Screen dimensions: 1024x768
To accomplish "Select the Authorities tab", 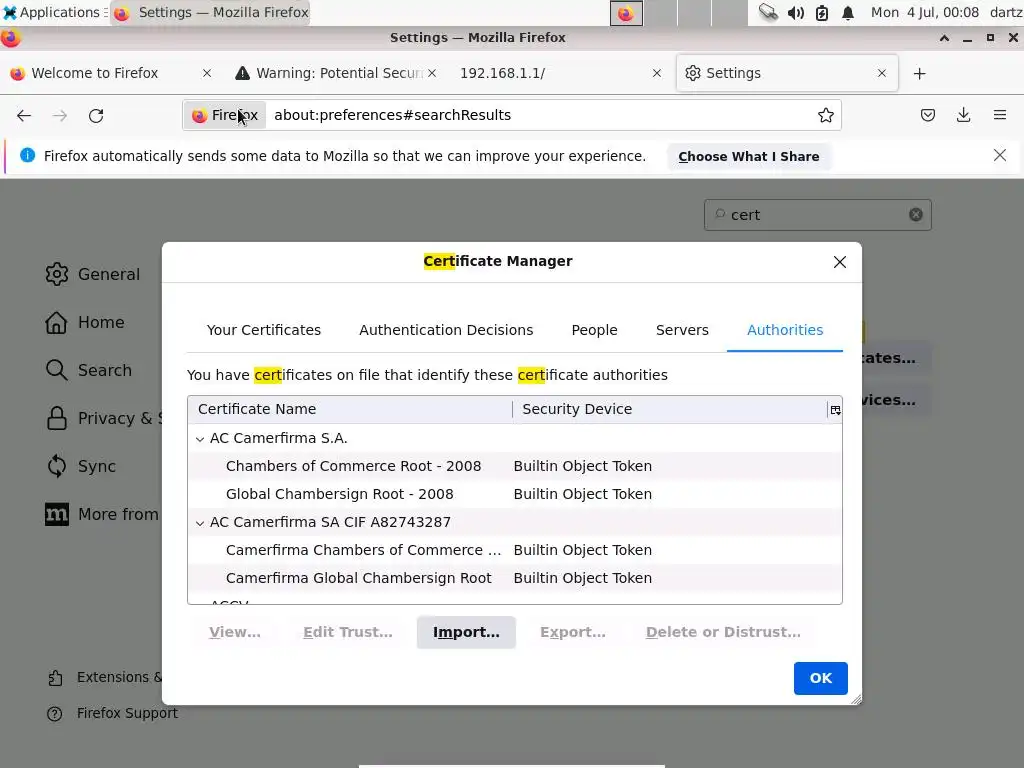I will [784, 330].
